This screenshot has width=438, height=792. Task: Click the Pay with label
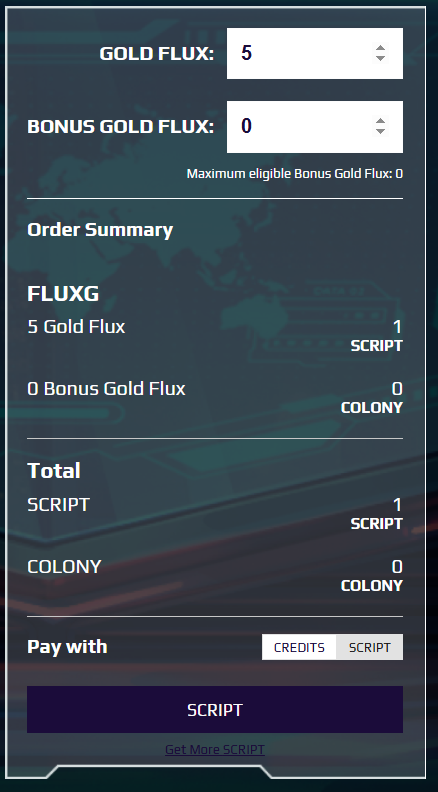pyautogui.click(x=67, y=647)
